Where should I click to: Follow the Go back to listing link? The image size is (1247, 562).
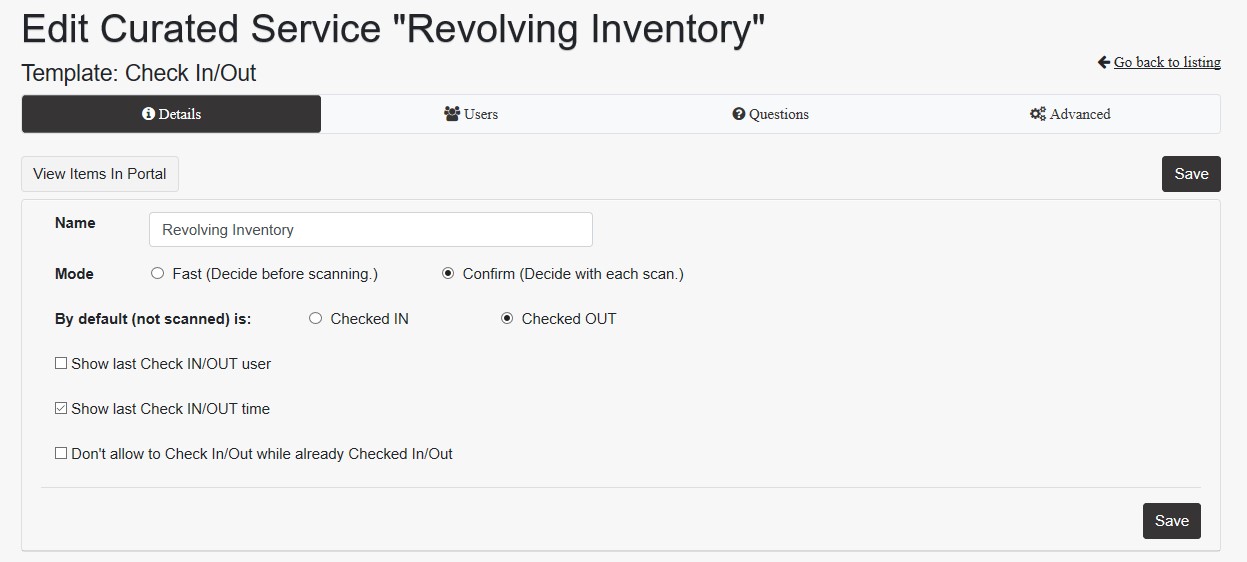[x=1167, y=62]
